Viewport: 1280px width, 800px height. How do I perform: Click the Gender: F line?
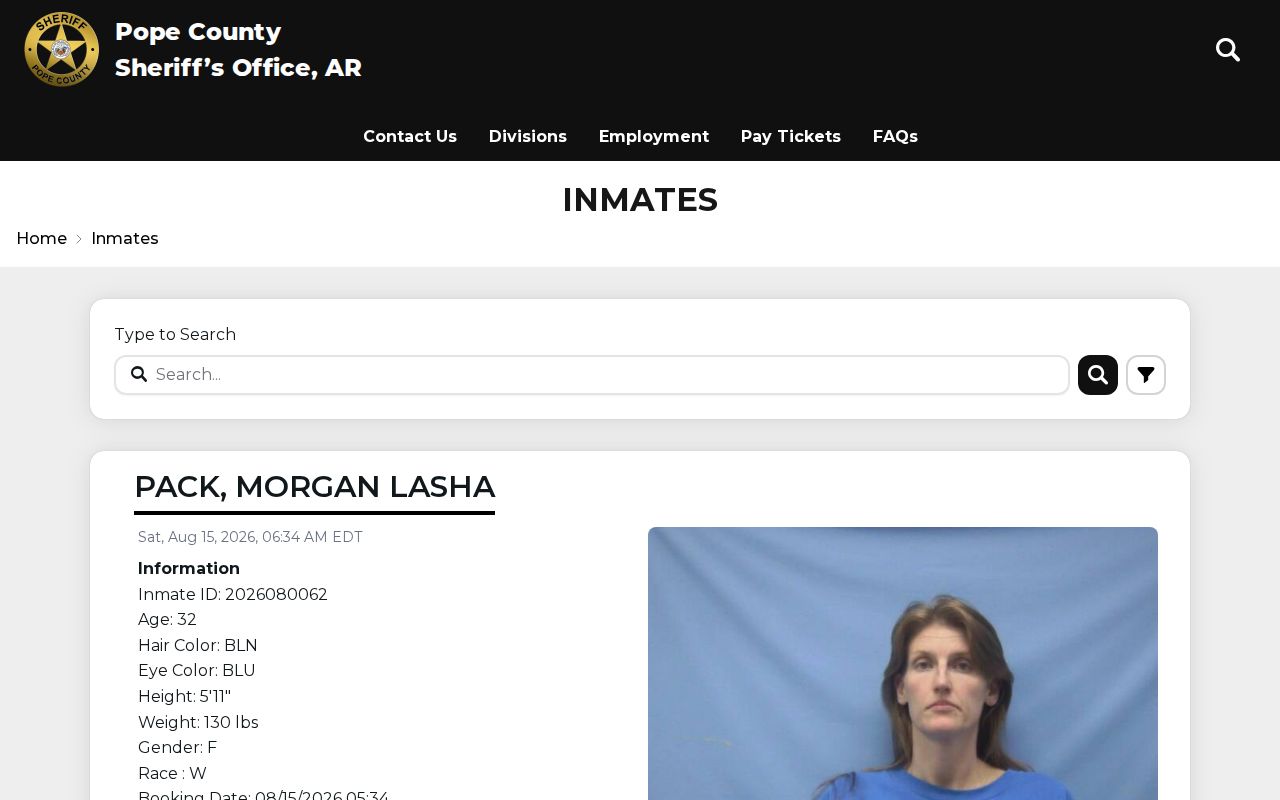(178, 748)
